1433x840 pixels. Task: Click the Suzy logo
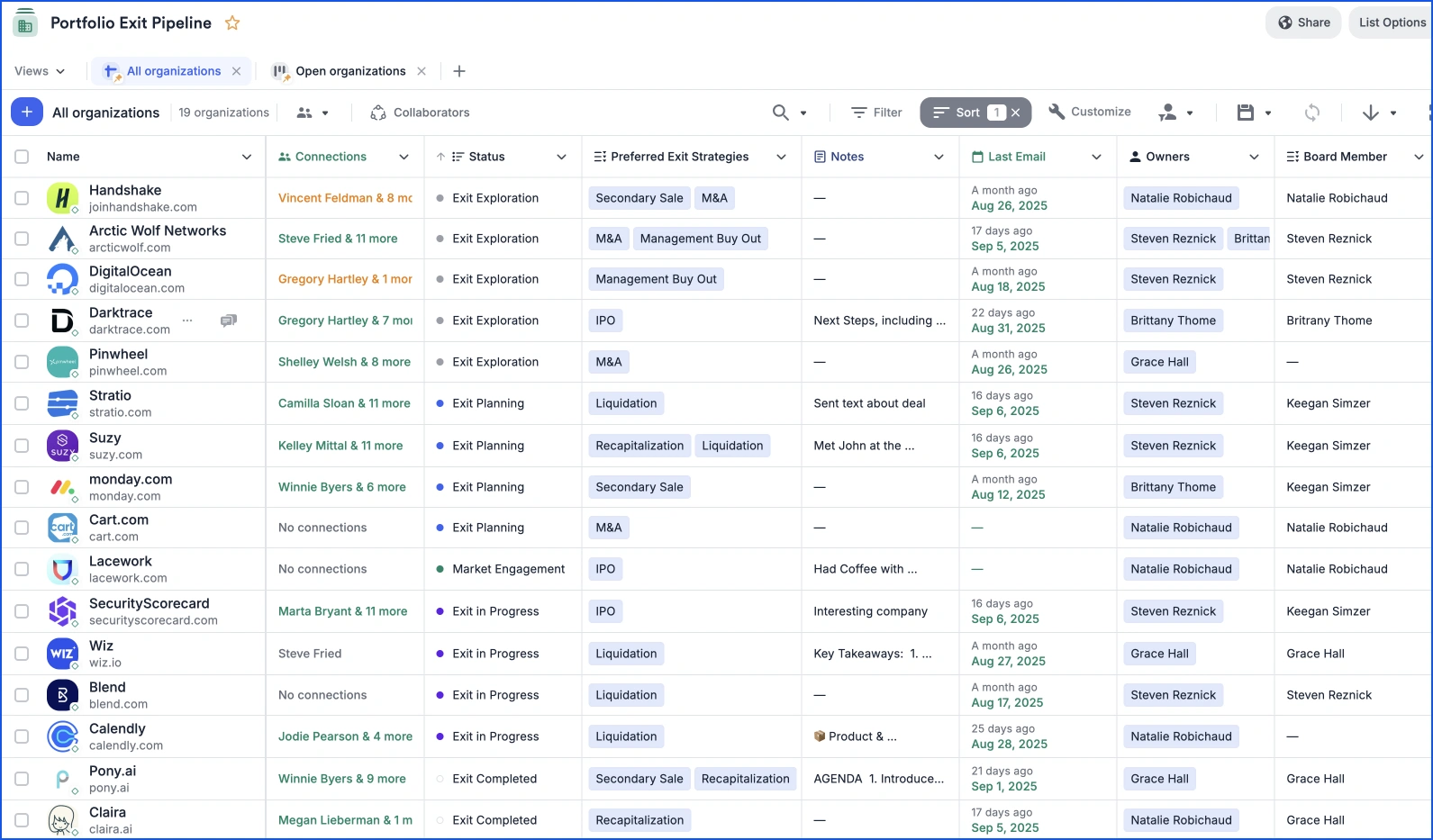pos(62,446)
